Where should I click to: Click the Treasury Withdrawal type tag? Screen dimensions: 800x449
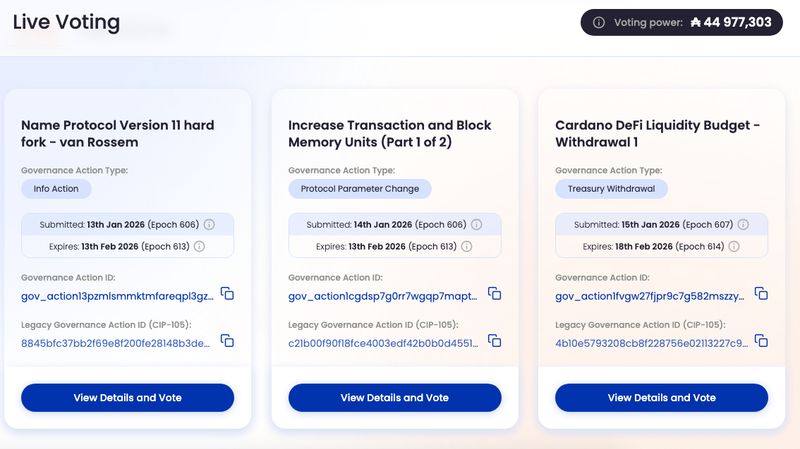[x=611, y=188]
